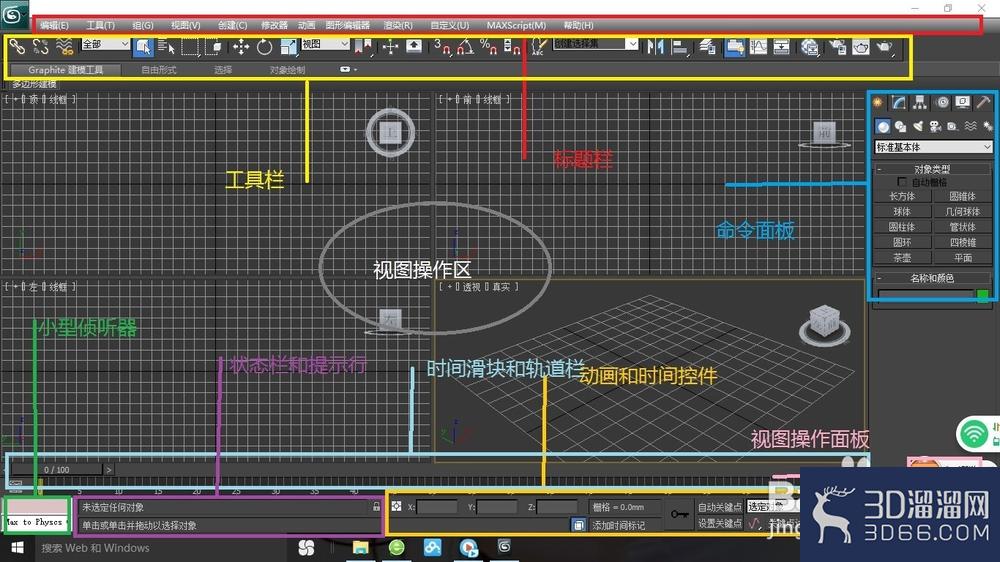Open the MAXScript(M) menu
This screenshot has height=562, width=1000.
pos(517,26)
